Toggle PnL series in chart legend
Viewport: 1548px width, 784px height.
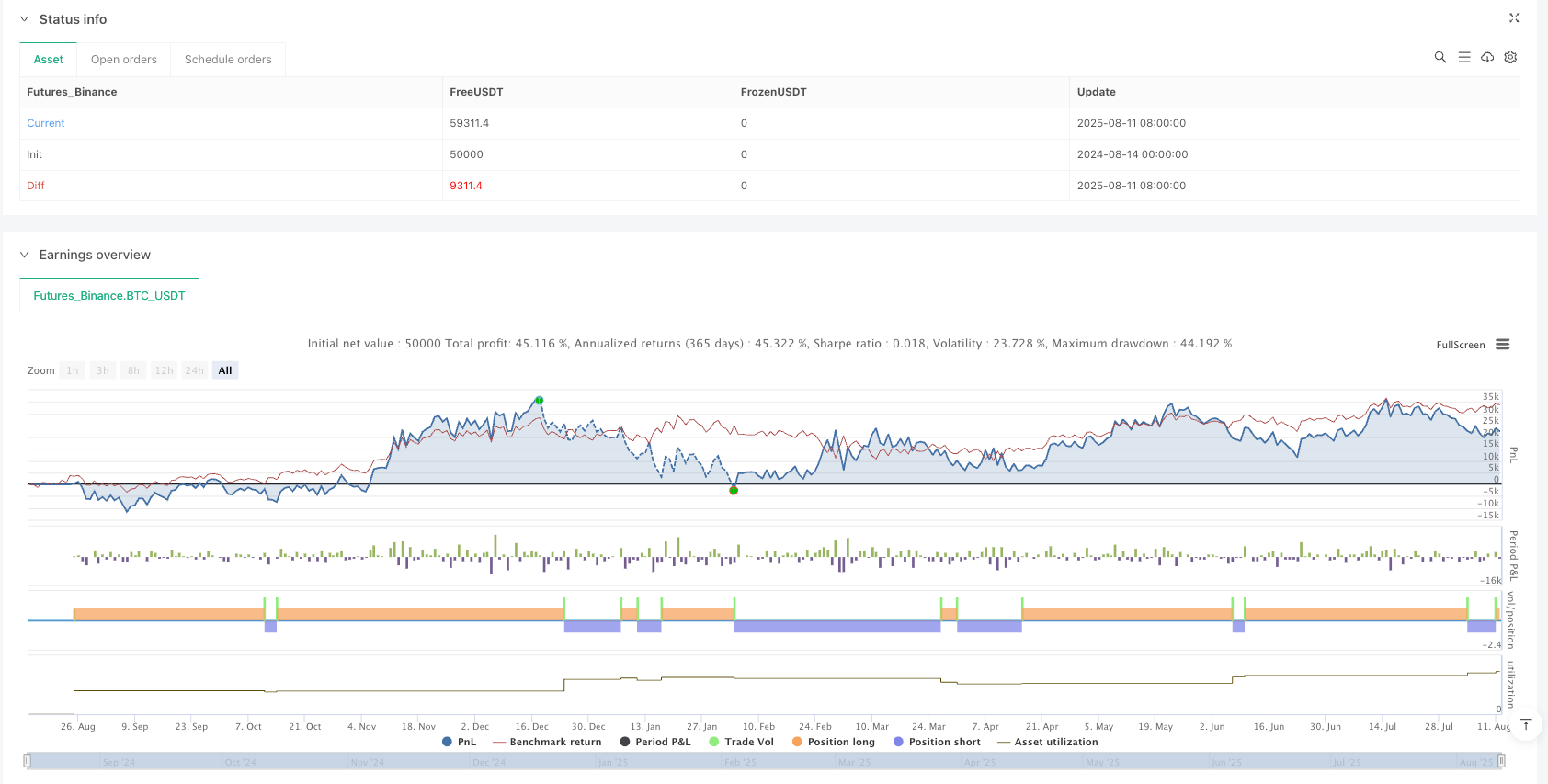[460, 742]
